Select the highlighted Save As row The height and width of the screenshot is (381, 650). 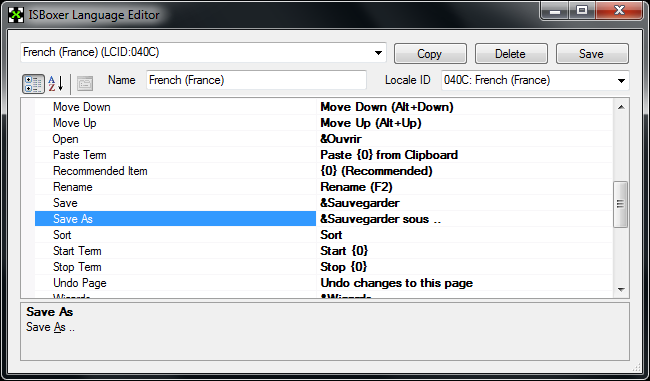[175, 219]
